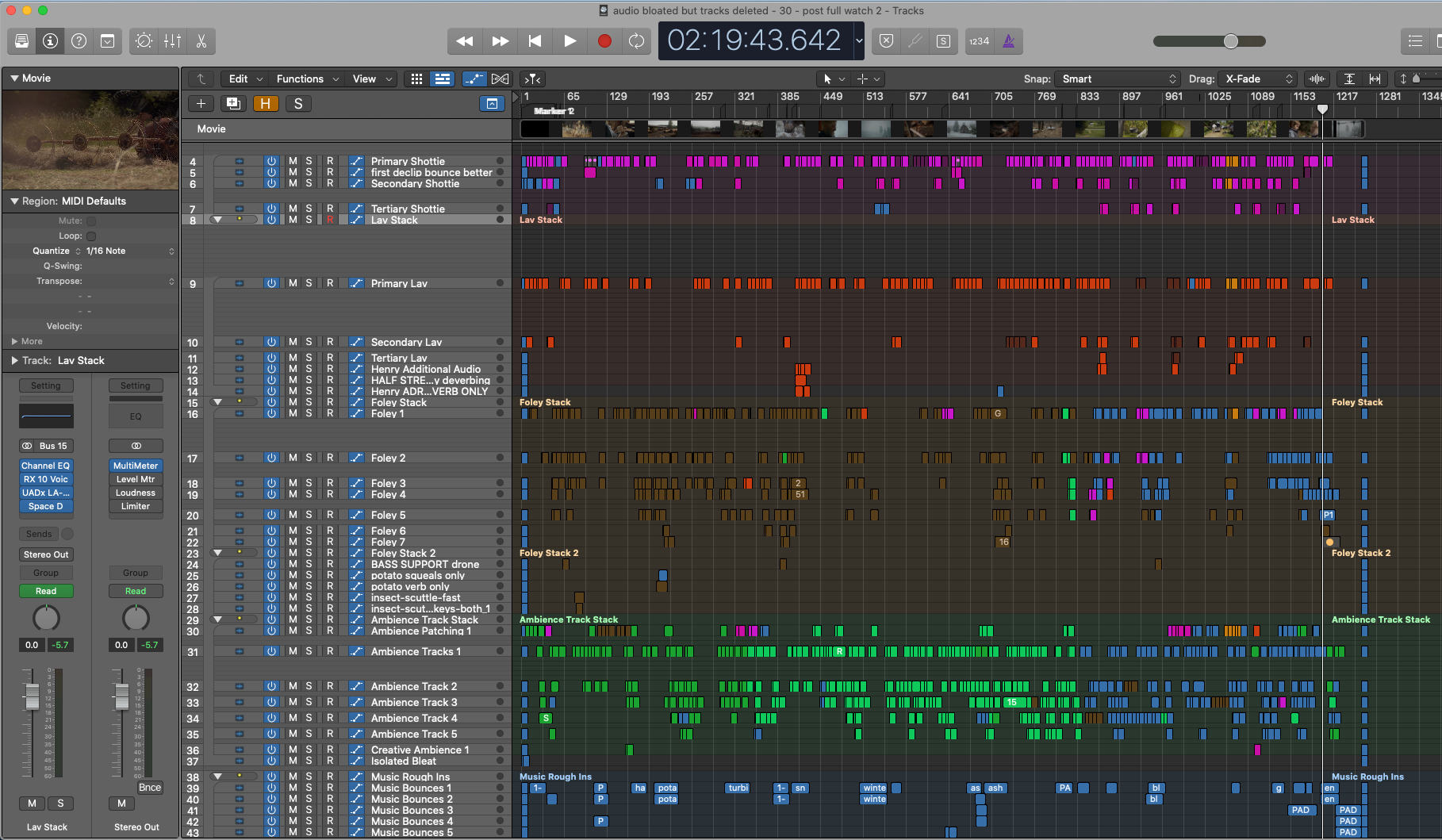Screen dimensions: 1442x840
Task: Open the time display mode dropdown
Action: pos(859,41)
